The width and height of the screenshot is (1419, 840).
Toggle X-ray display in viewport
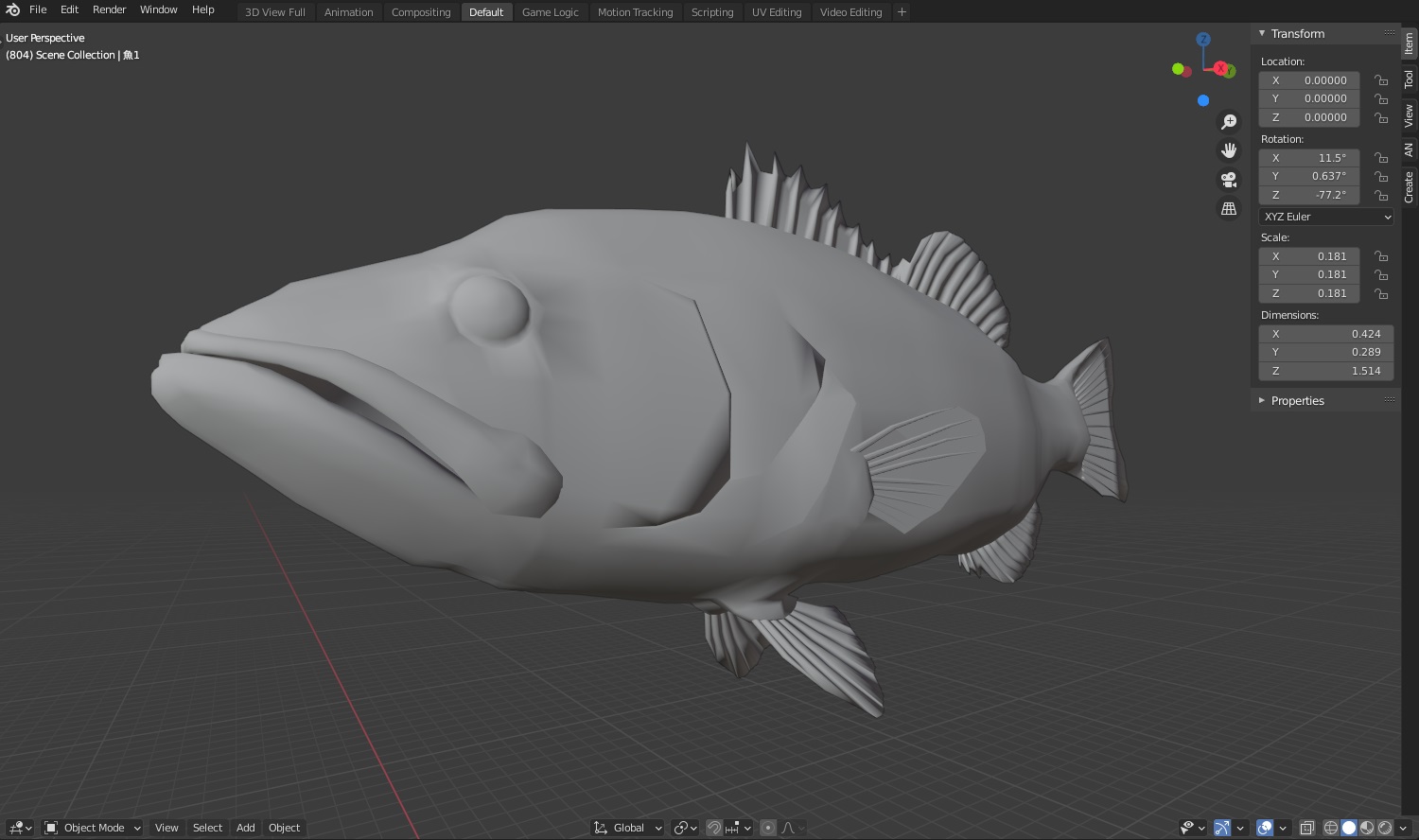click(x=1306, y=828)
